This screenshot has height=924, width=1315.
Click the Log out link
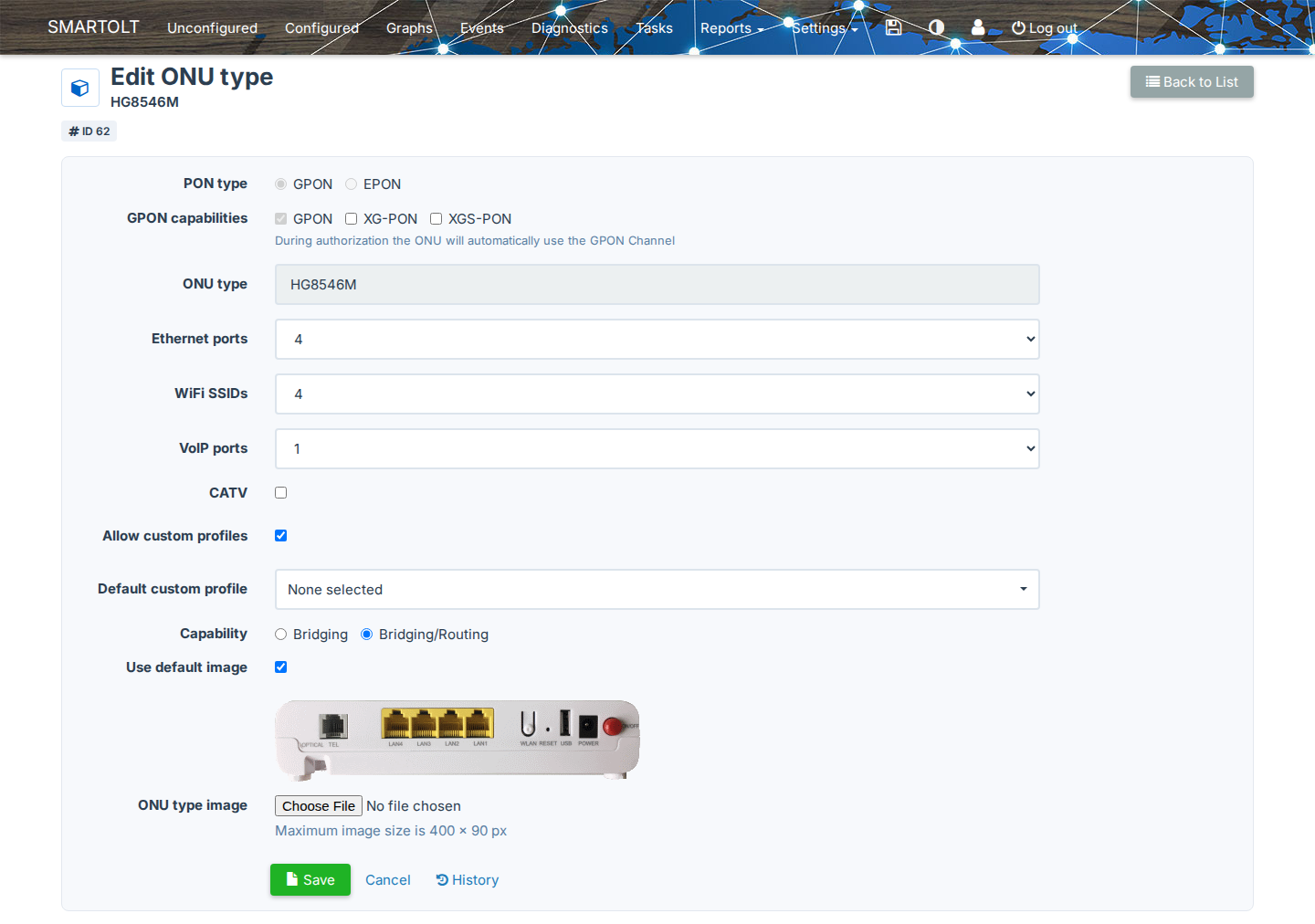1045,28
